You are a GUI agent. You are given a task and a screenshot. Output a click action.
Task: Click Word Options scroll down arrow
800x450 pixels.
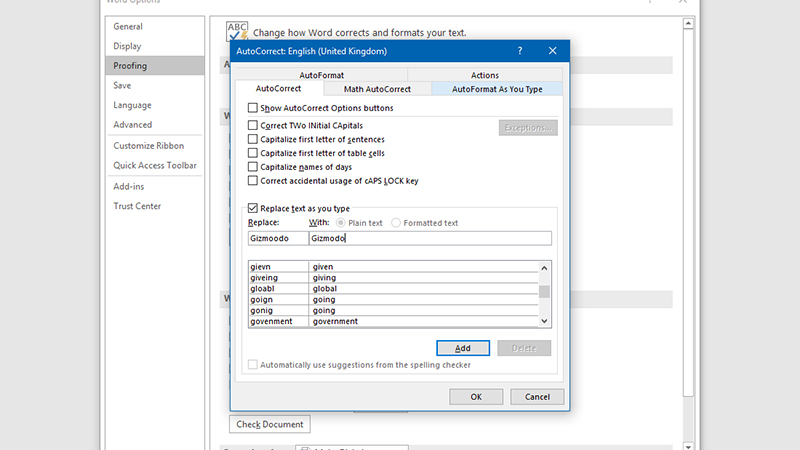pos(688,446)
